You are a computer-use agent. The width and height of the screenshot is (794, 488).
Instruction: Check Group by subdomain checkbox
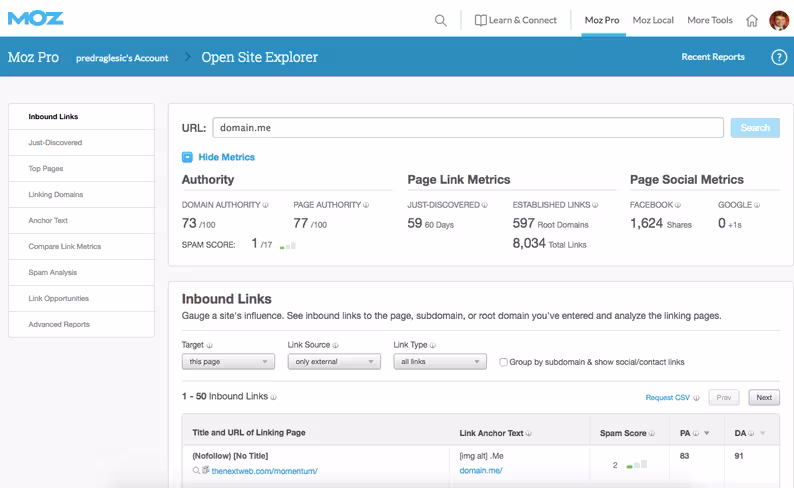pyautogui.click(x=503, y=362)
